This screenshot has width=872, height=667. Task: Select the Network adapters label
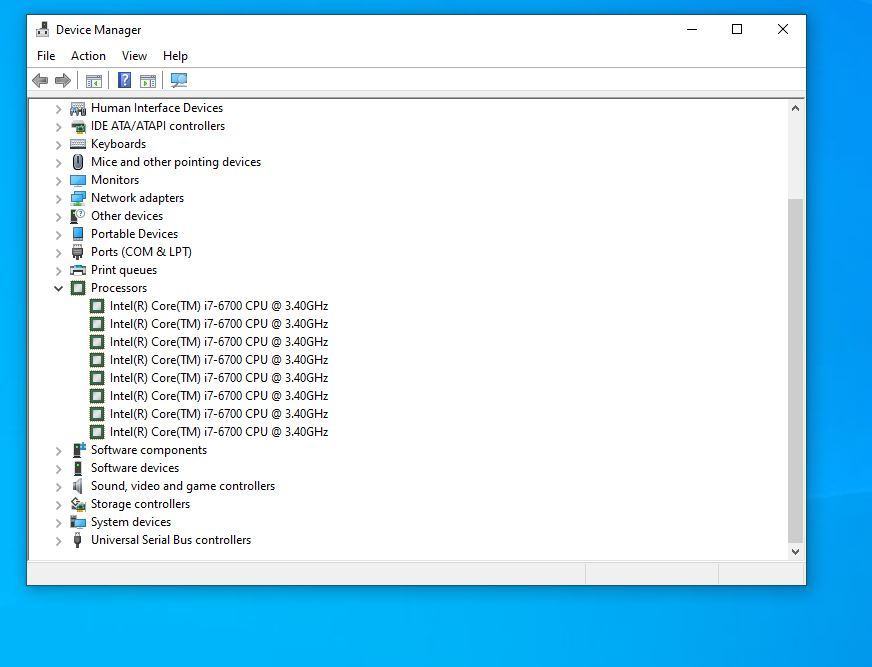[x=137, y=198]
